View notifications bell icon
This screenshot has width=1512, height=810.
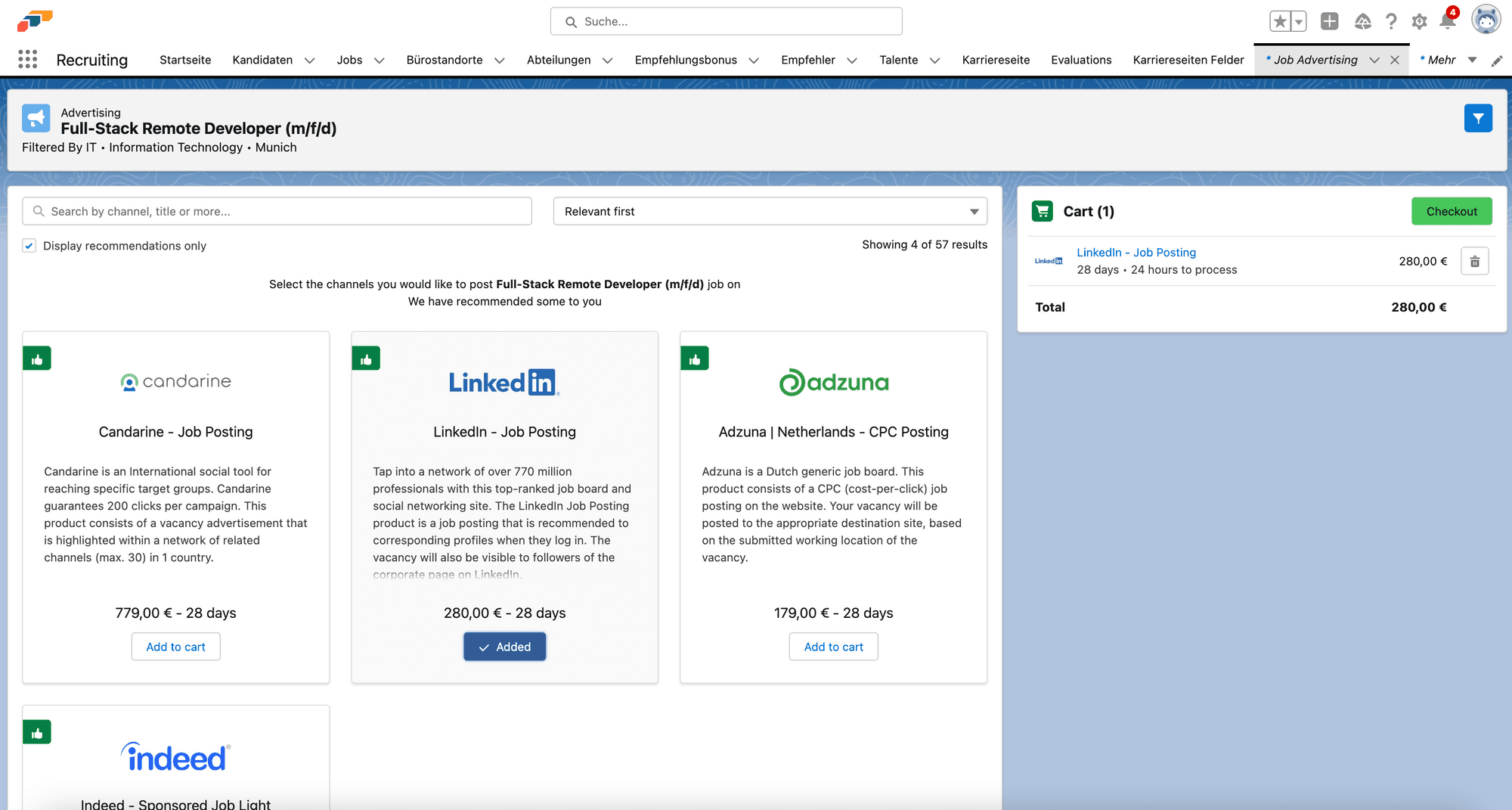1448,20
